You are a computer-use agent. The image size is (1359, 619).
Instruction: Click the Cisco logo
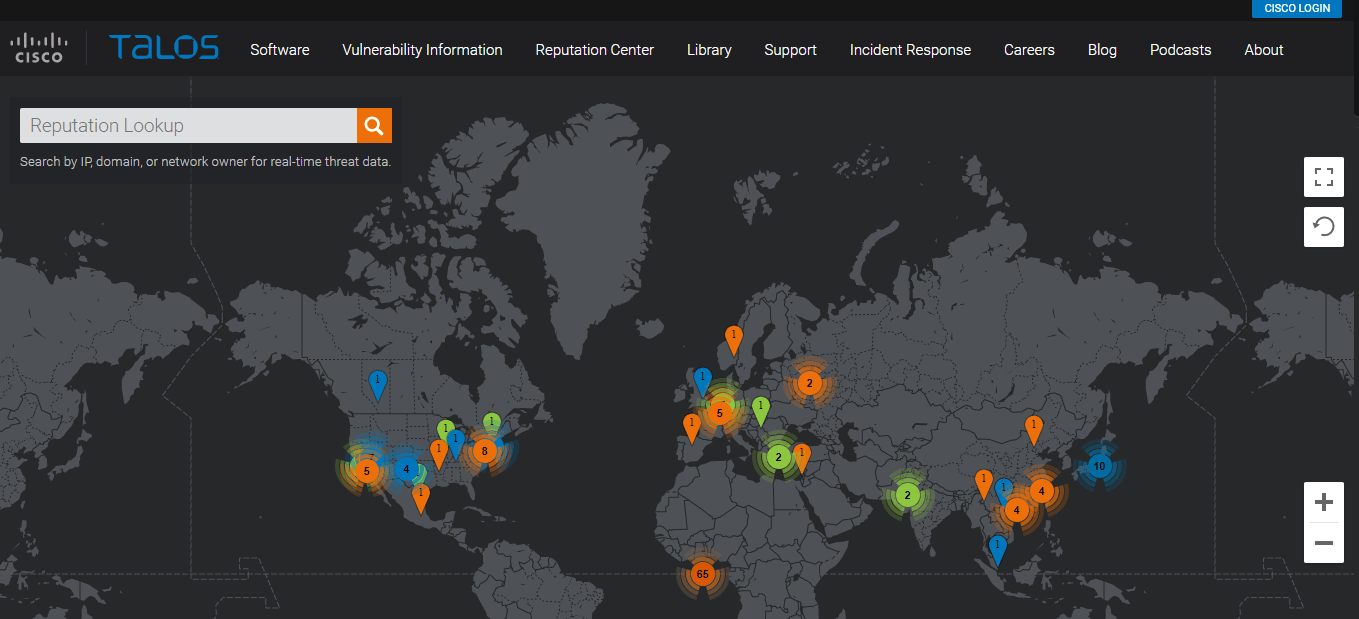(39, 48)
